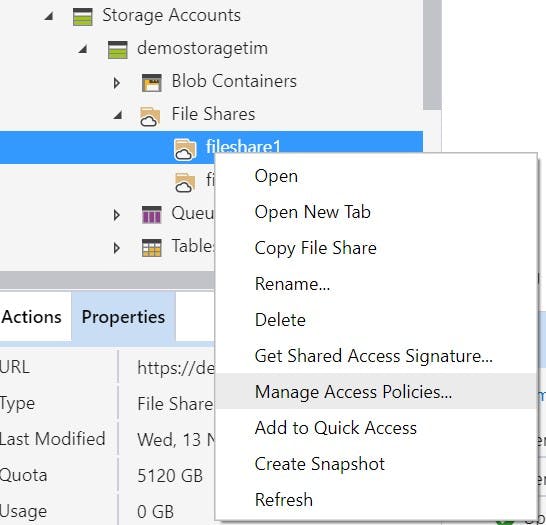Click the second file share icon below fileshare1

(185, 182)
